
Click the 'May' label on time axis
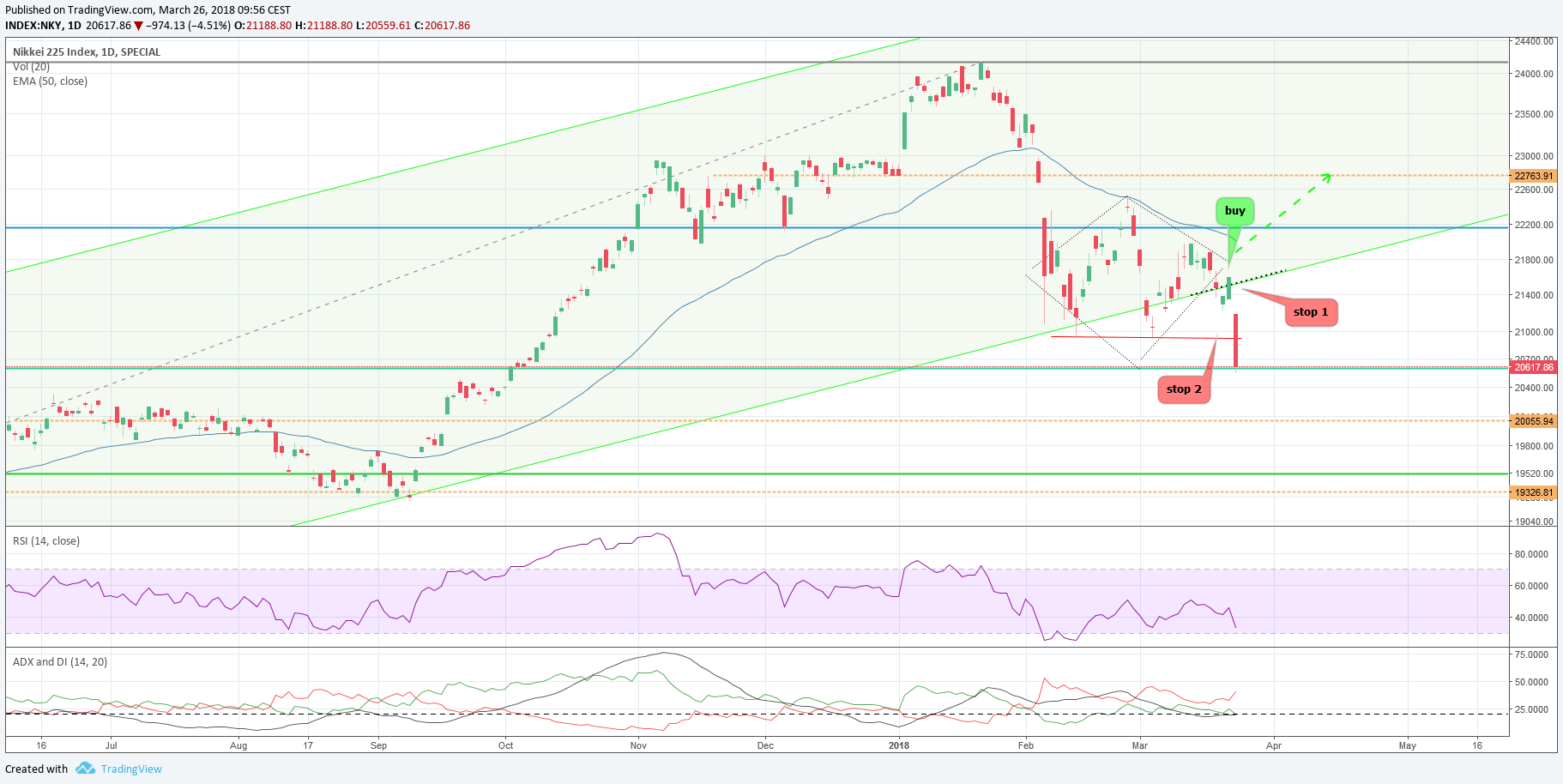point(1408,745)
